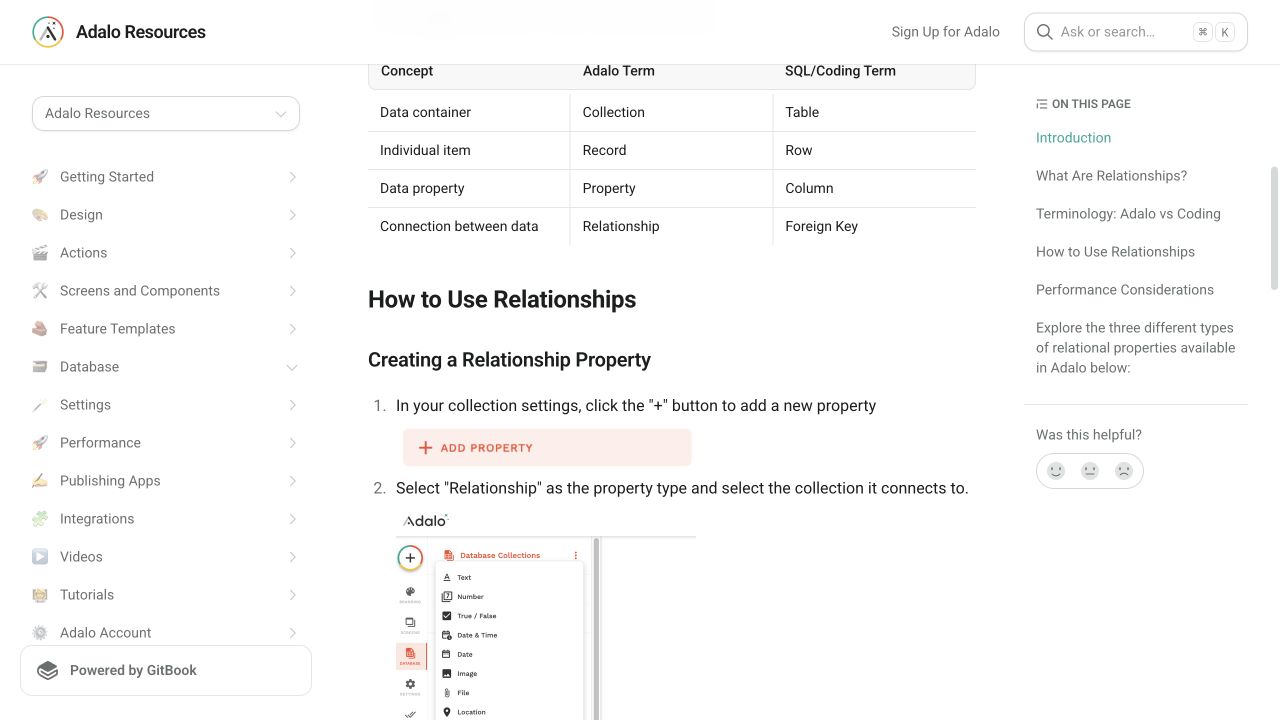Click the Videos play icon
The image size is (1280, 720).
[40, 557]
